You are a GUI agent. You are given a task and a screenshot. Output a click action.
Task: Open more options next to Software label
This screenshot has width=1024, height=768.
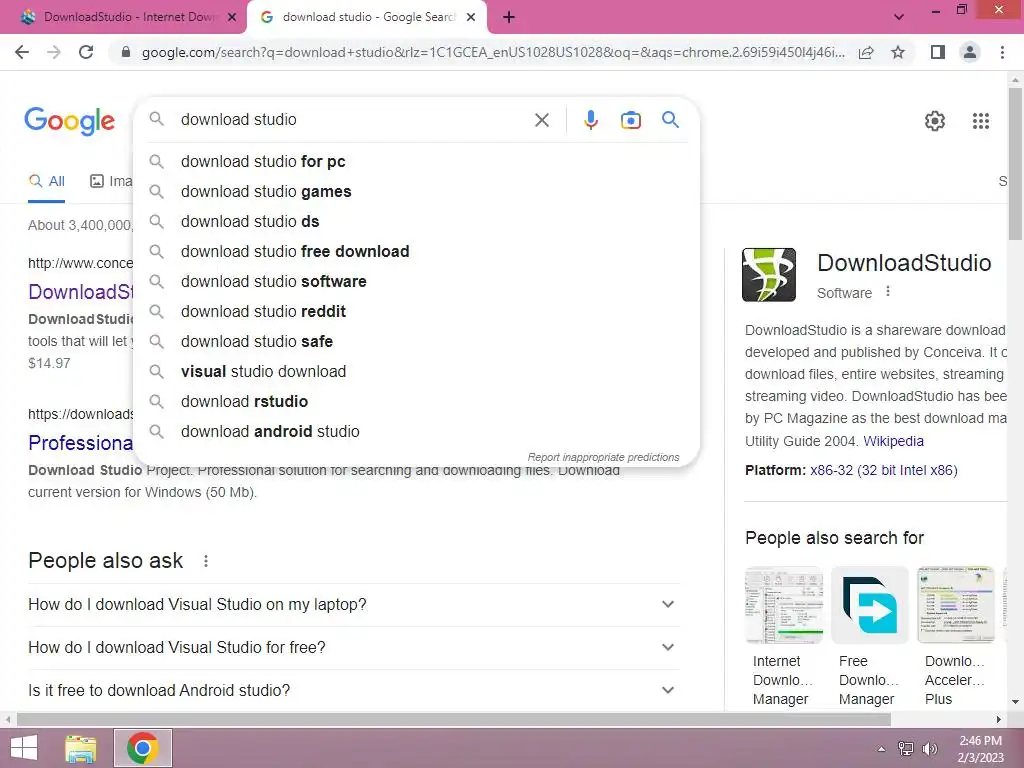click(x=888, y=291)
